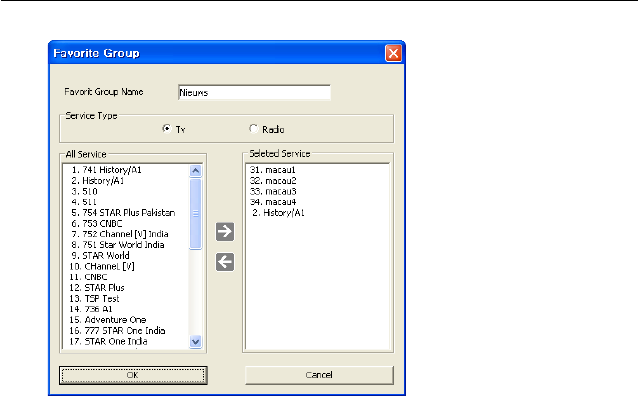
Task: Click the left arrow to remove service
Action: click(225, 262)
